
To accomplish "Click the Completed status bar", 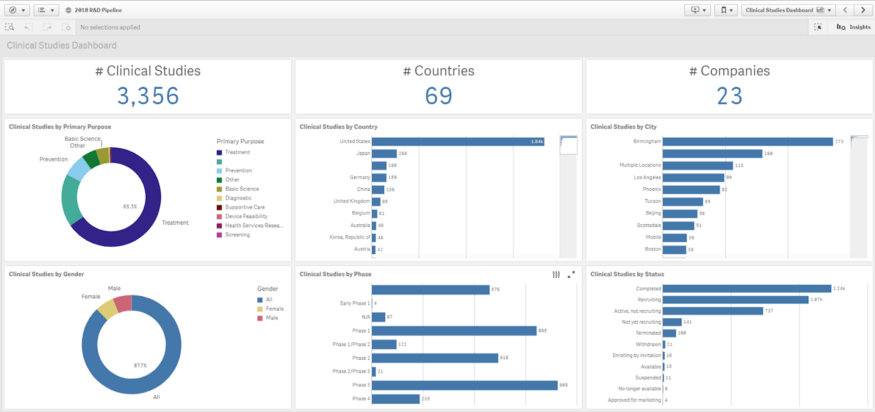I will pos(747,289).
